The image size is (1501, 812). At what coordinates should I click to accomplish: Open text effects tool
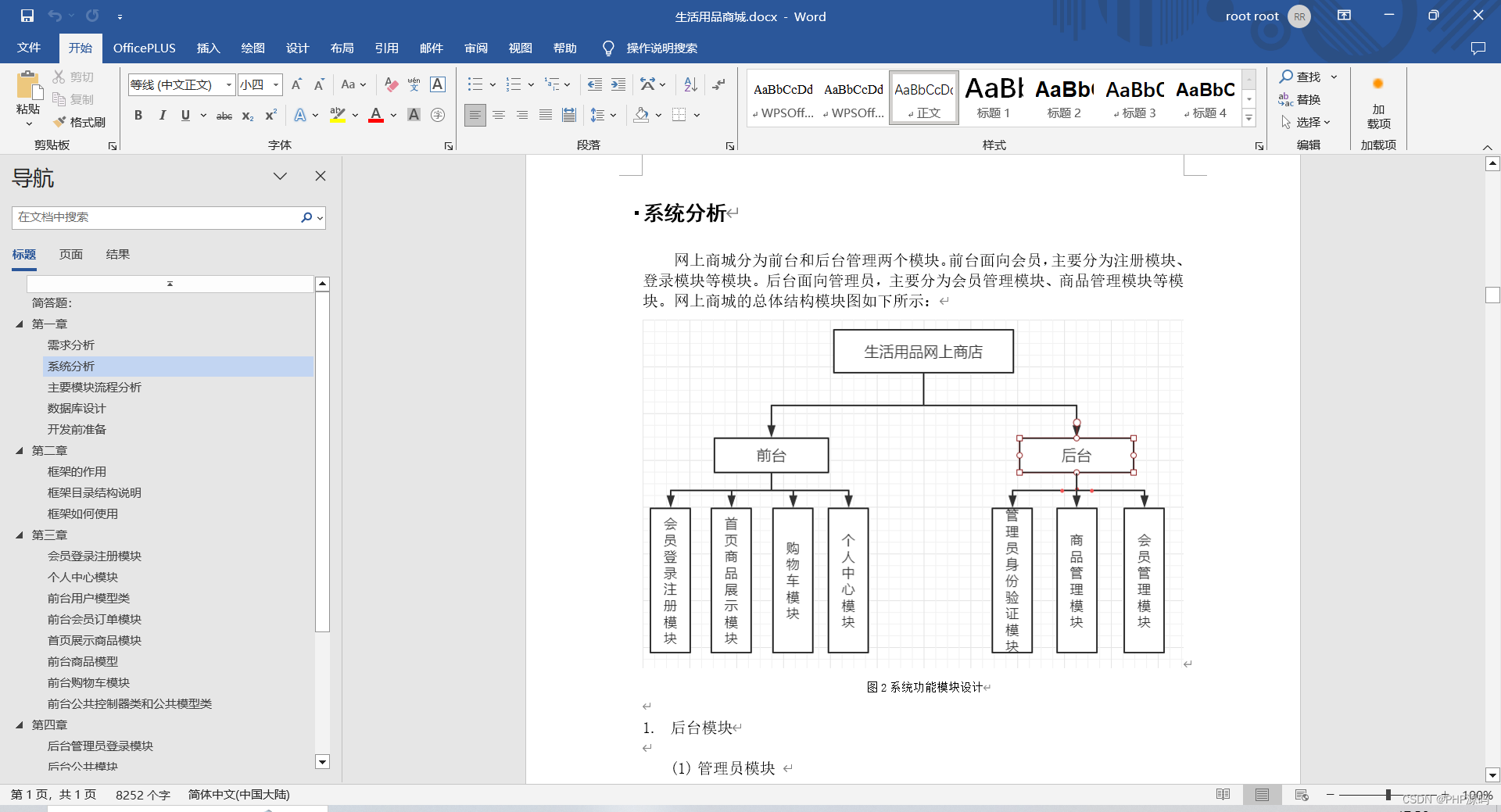[x=300, y=115]
